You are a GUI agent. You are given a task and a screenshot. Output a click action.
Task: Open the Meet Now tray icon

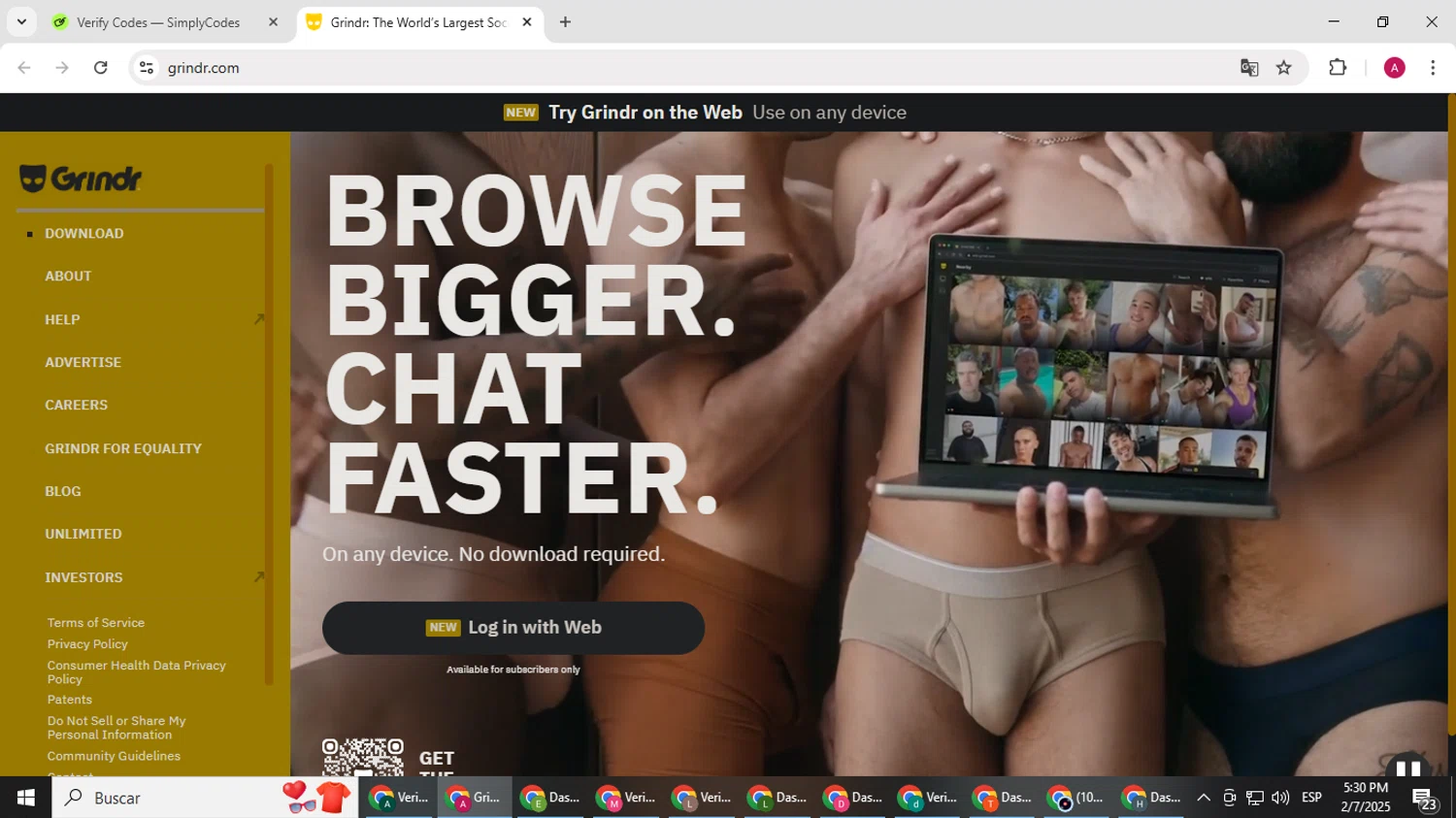tap(1229, 798)
